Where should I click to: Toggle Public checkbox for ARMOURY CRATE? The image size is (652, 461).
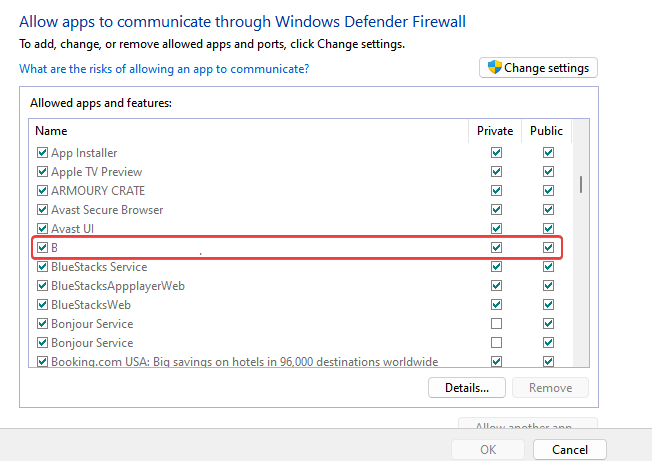tap(548, 190)
